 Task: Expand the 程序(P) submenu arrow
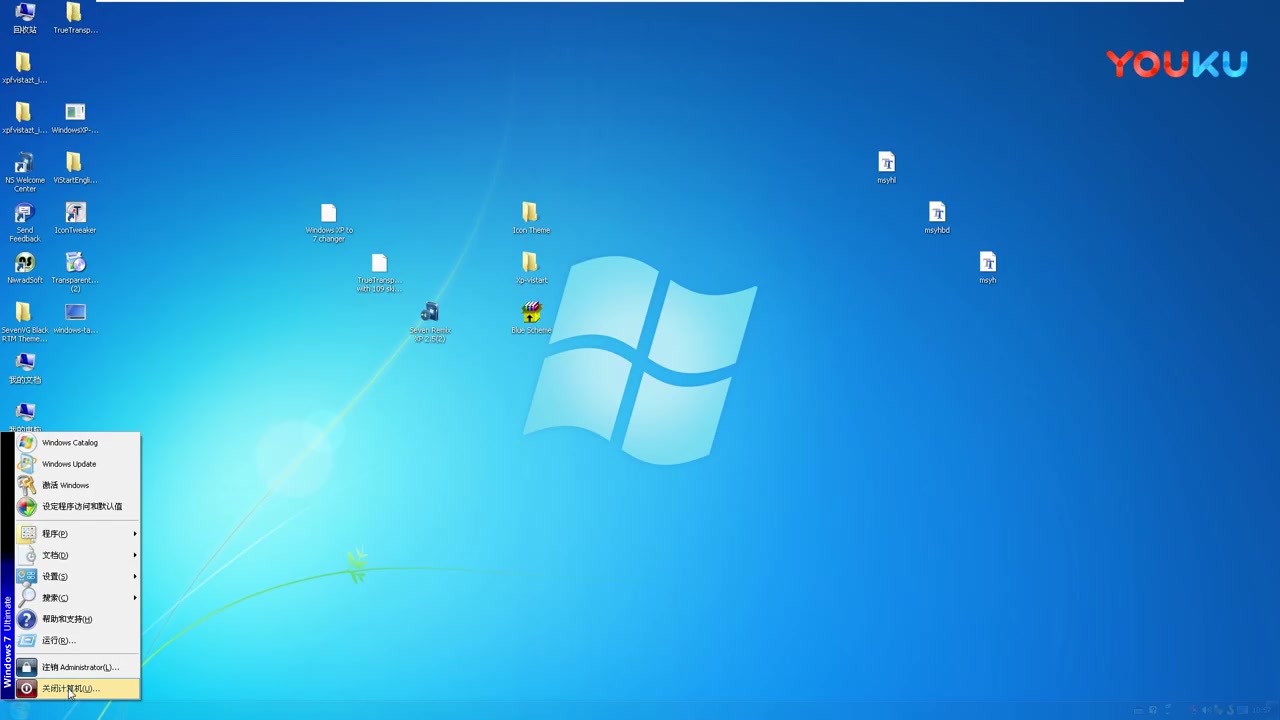pyautogui.click(x=135, y=534)
